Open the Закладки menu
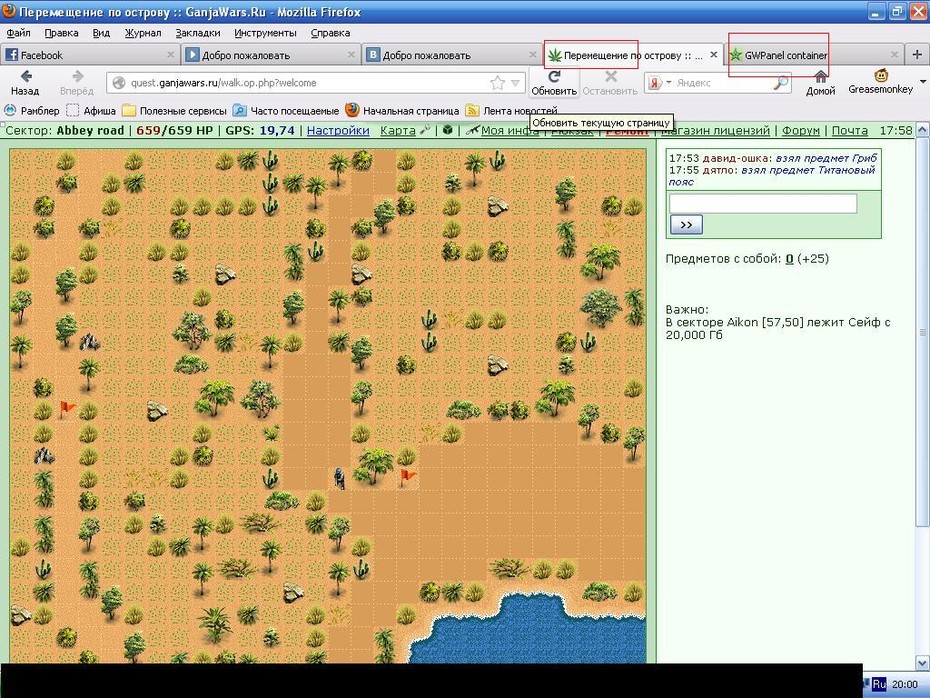This screenshot has width=930, height=698. (198, 33)
